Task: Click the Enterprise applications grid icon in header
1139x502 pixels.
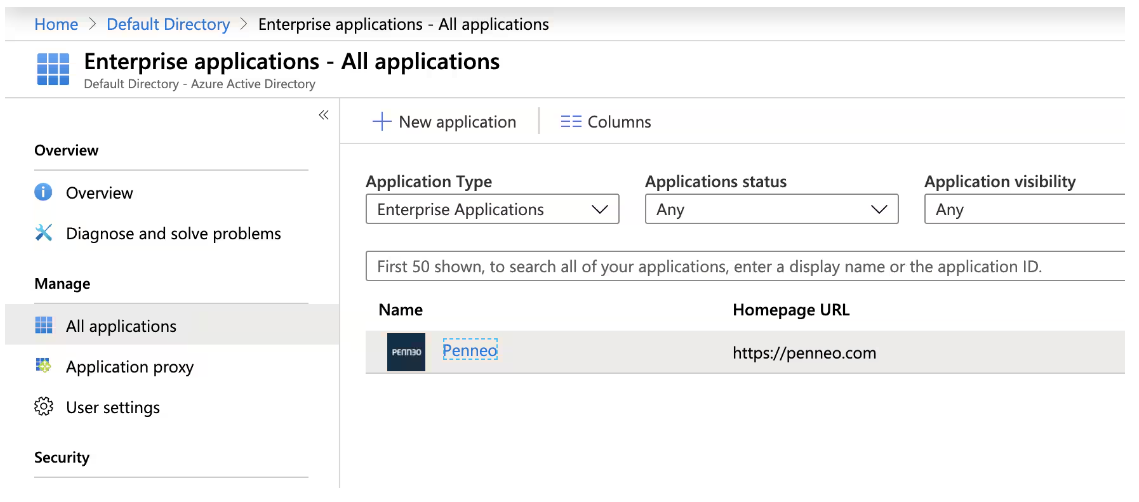Action: [53, 69]
